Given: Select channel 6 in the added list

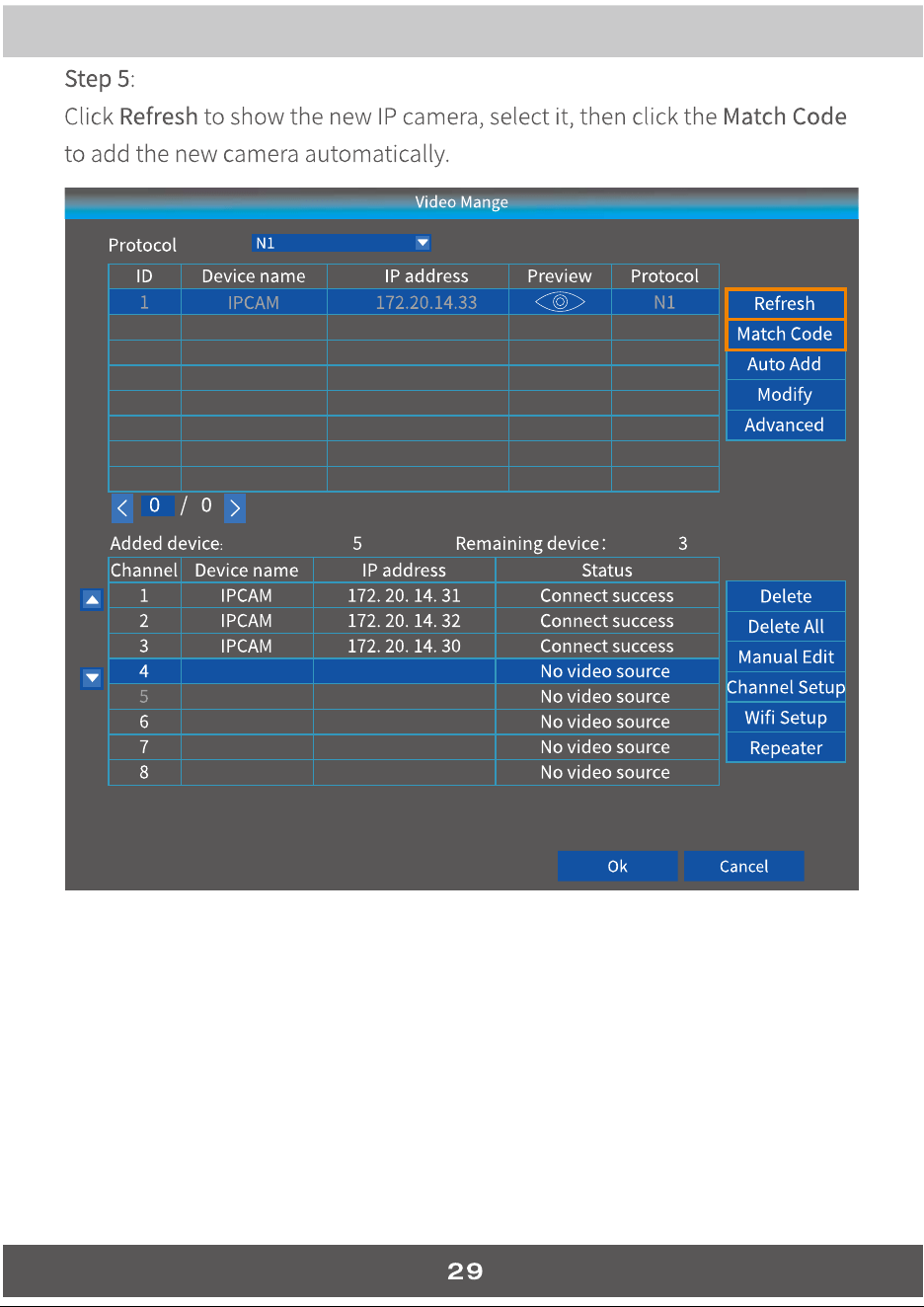Looking at the screenshot, I should [x=414, y=722].
